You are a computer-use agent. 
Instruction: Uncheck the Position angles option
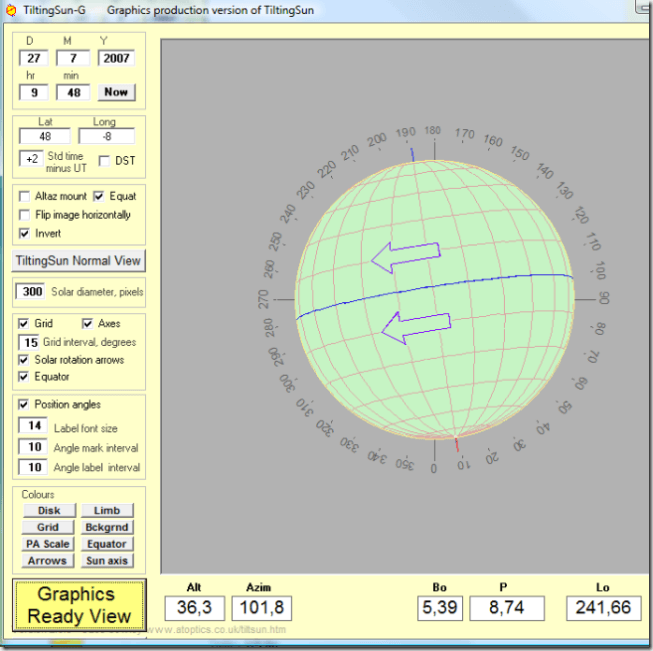(x=25, y=404)
